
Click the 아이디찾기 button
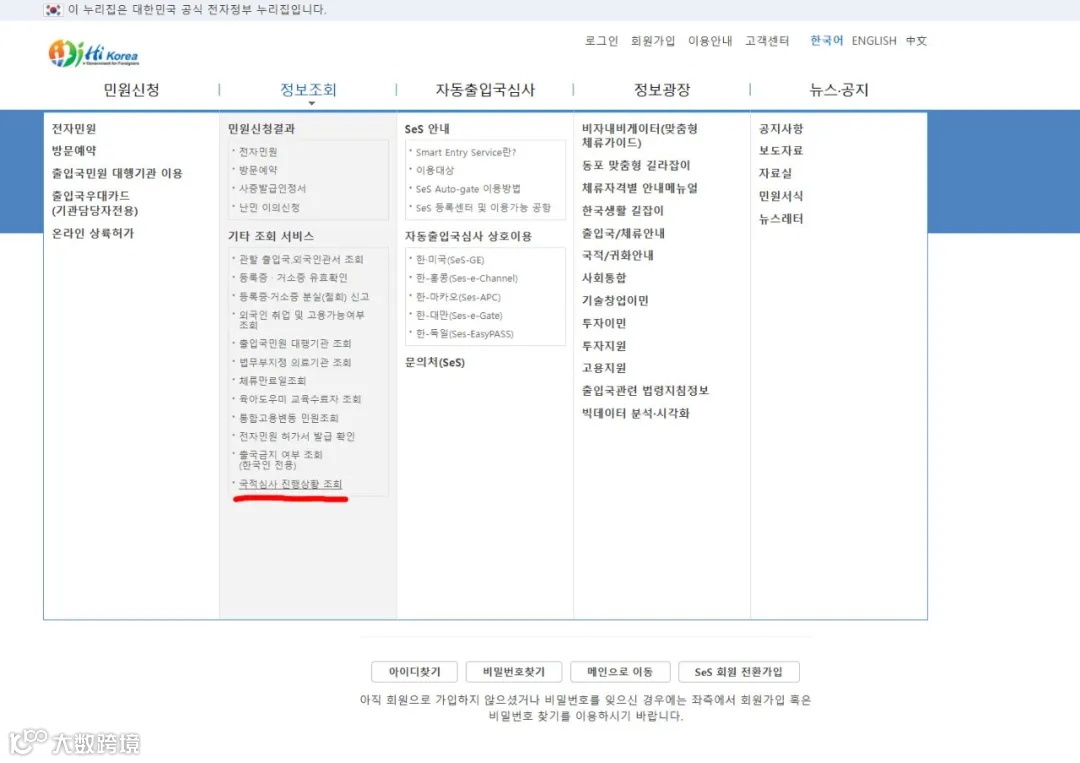[414, 671]
